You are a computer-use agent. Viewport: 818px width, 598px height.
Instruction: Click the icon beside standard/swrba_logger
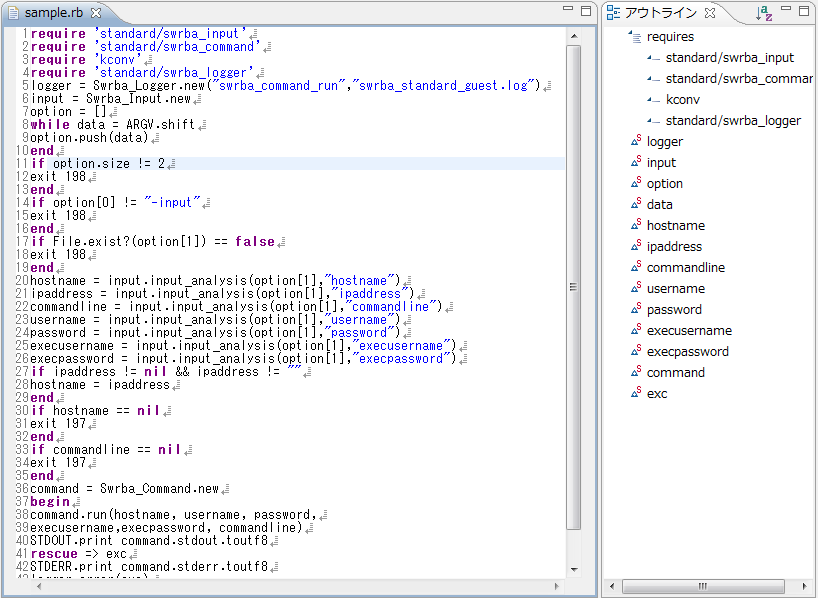tap(653, 120)
